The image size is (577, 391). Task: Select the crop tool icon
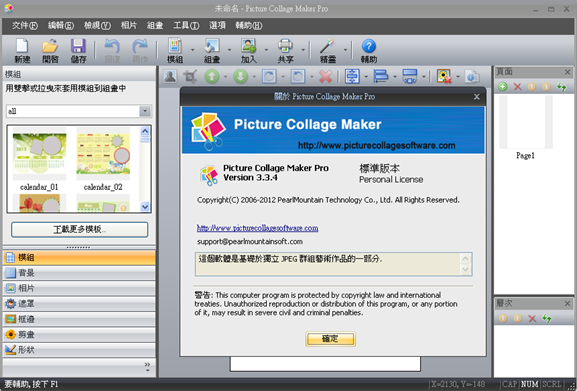(x=190, y=77)
